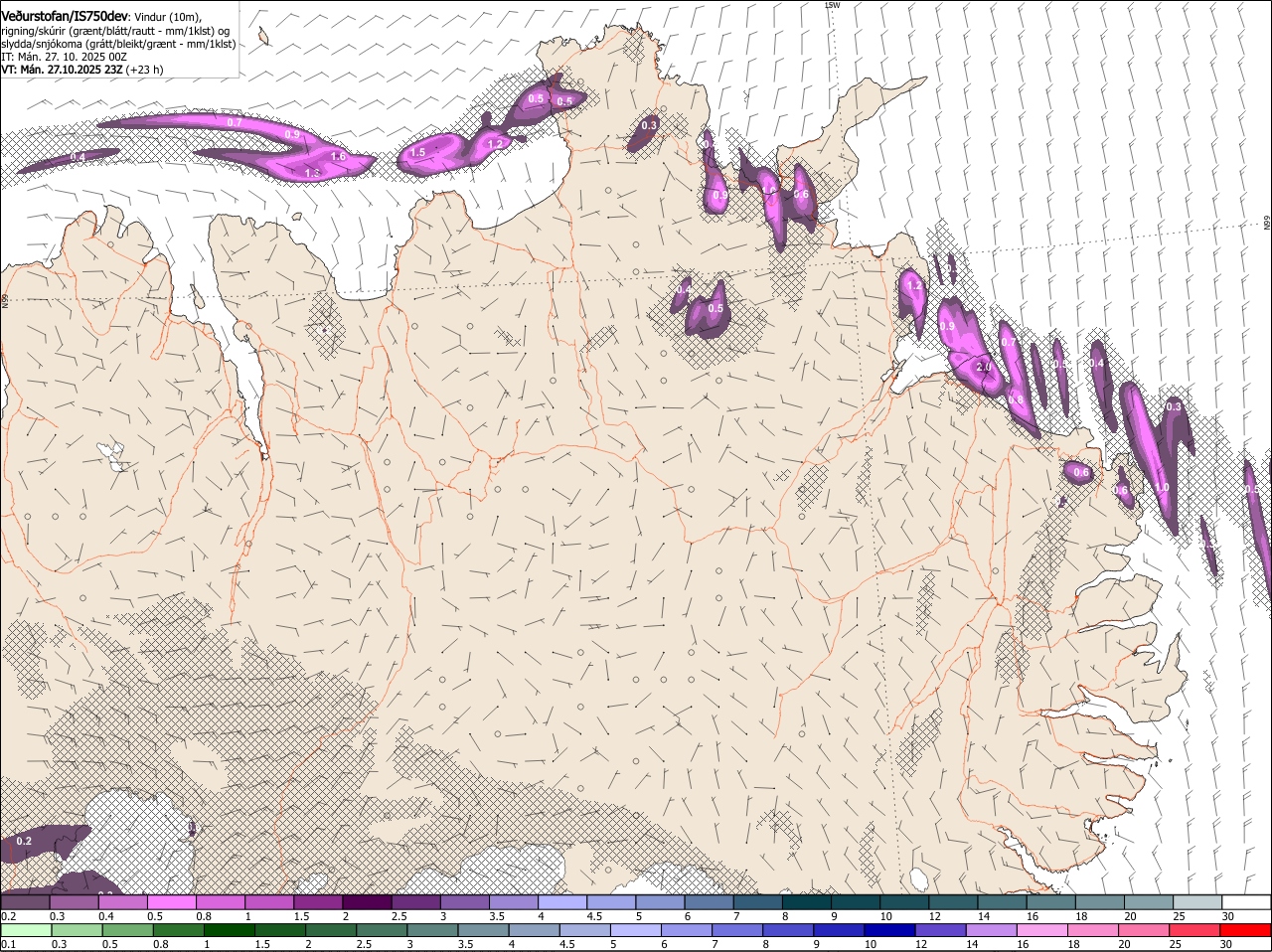The image size is (1272, 952).
Task: Pick the bright magenta swatch labeled 0.5 in upper scale
Action: coord(172,902)
